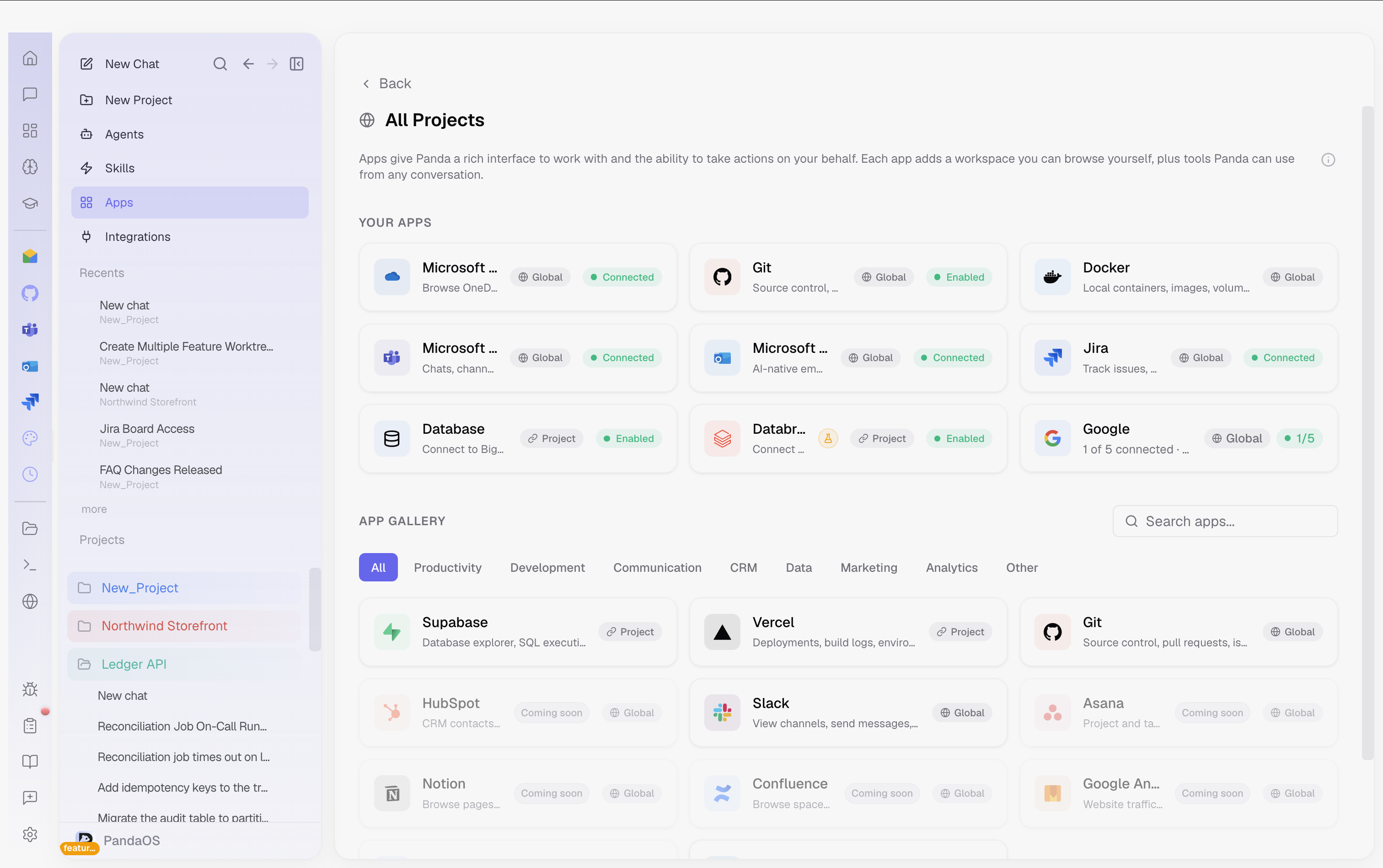Click the GitHub icon in left rail
1383x868 pixels.
pyautogui.click(x=30, y=293)
